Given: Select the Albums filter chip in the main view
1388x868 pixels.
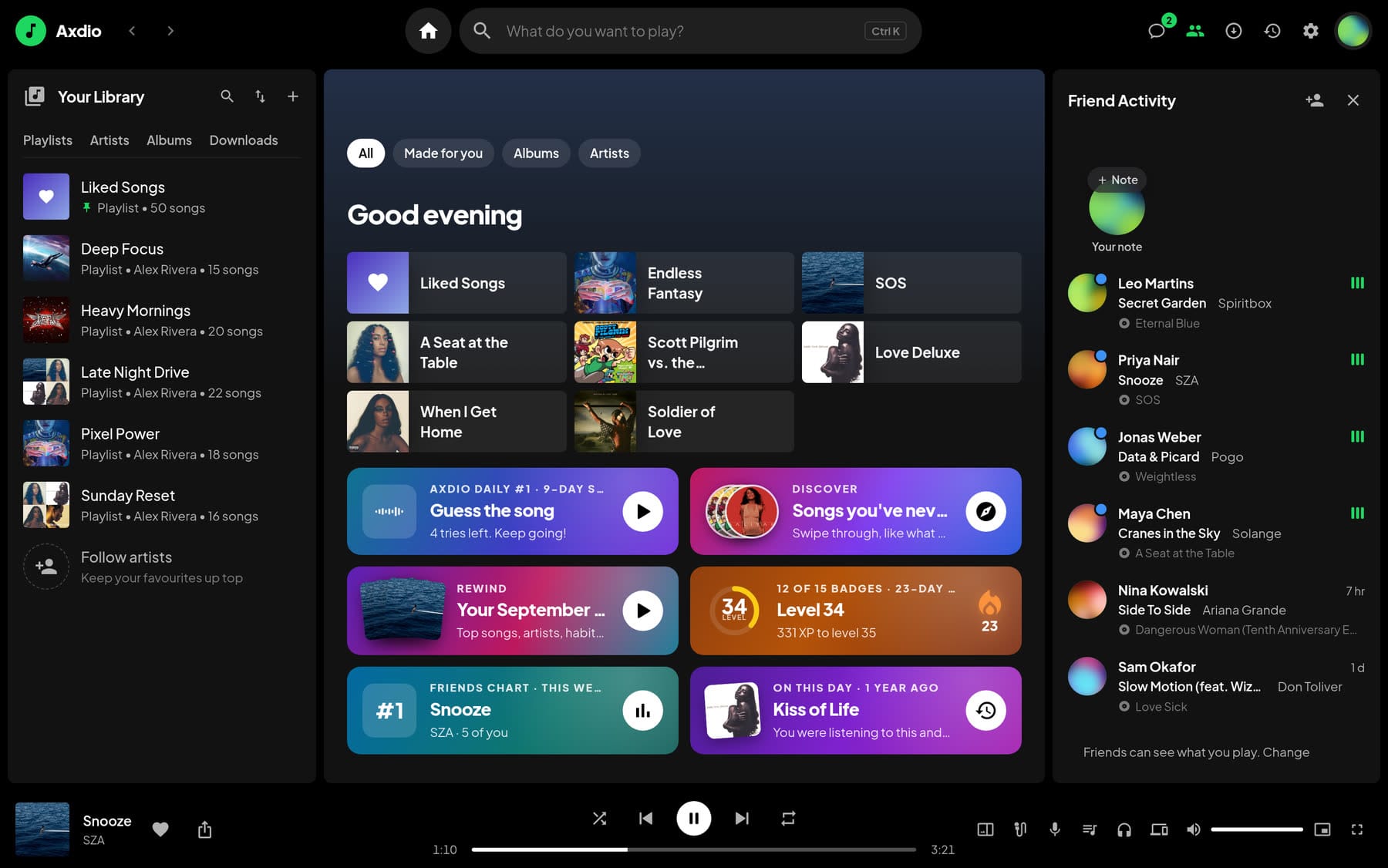Looking at the screenshot, I should [536, 153].
